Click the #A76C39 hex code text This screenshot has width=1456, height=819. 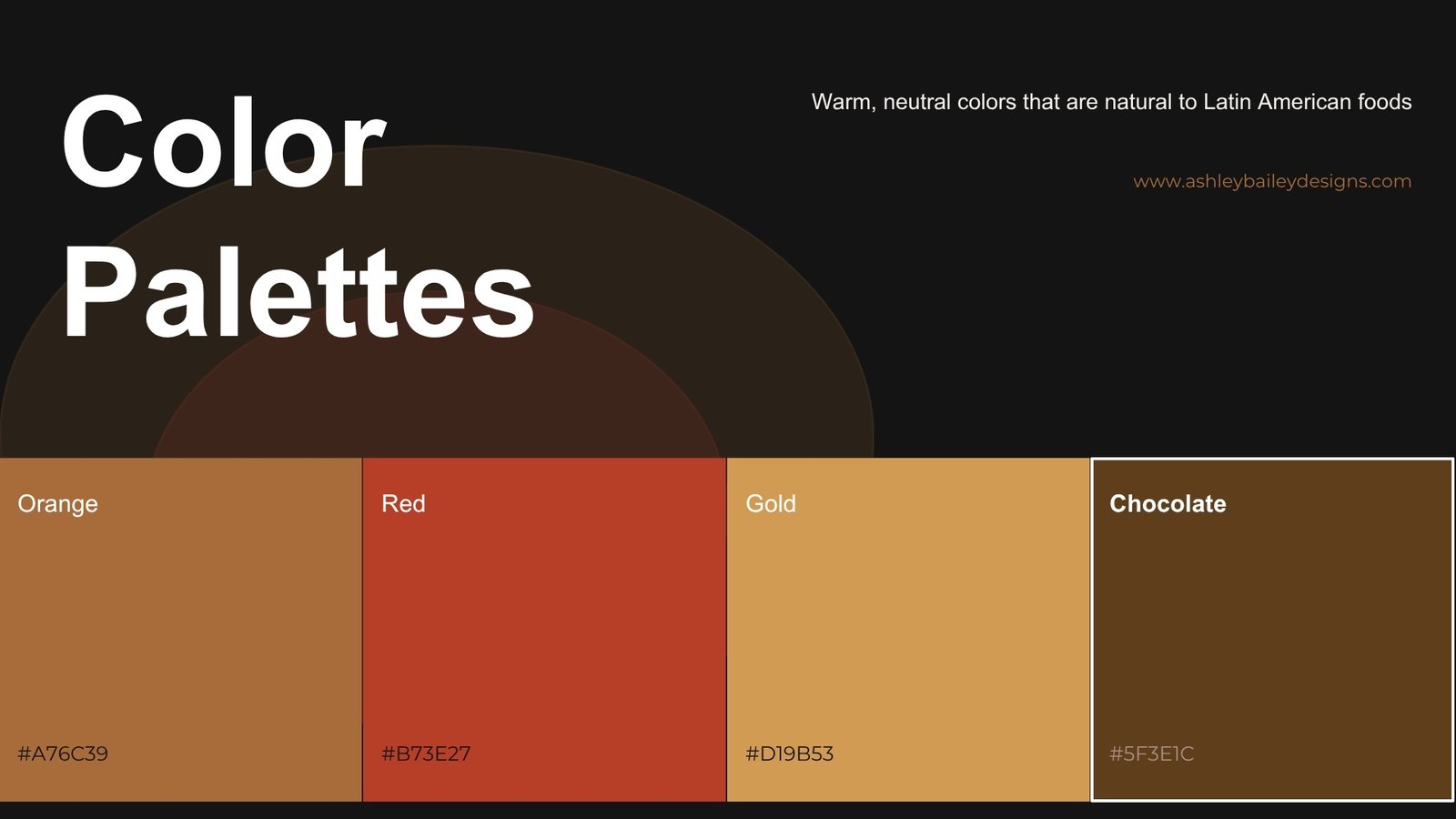pos(63,753)
